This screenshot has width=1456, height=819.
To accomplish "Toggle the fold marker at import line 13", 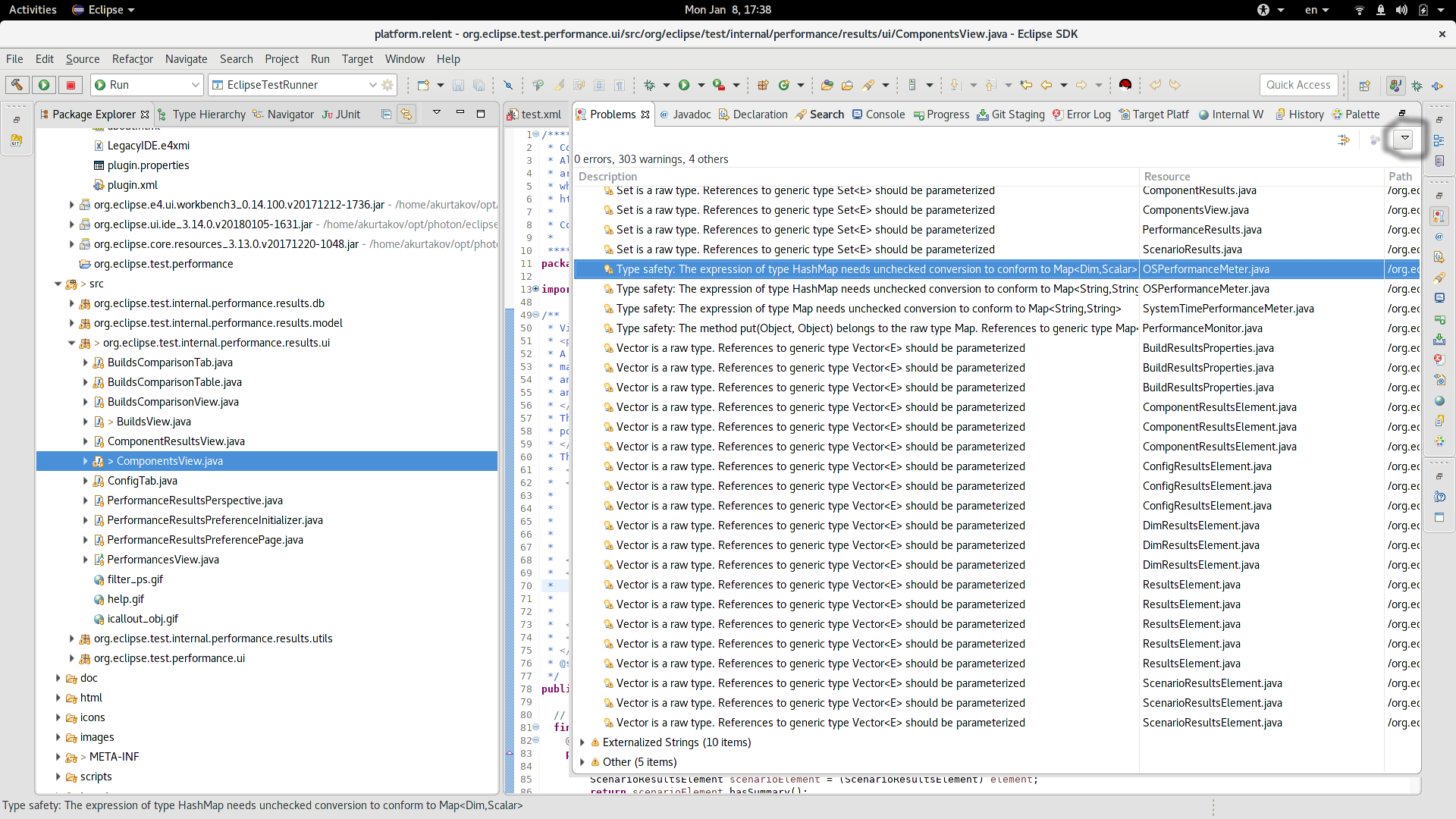I will (535, 289).
